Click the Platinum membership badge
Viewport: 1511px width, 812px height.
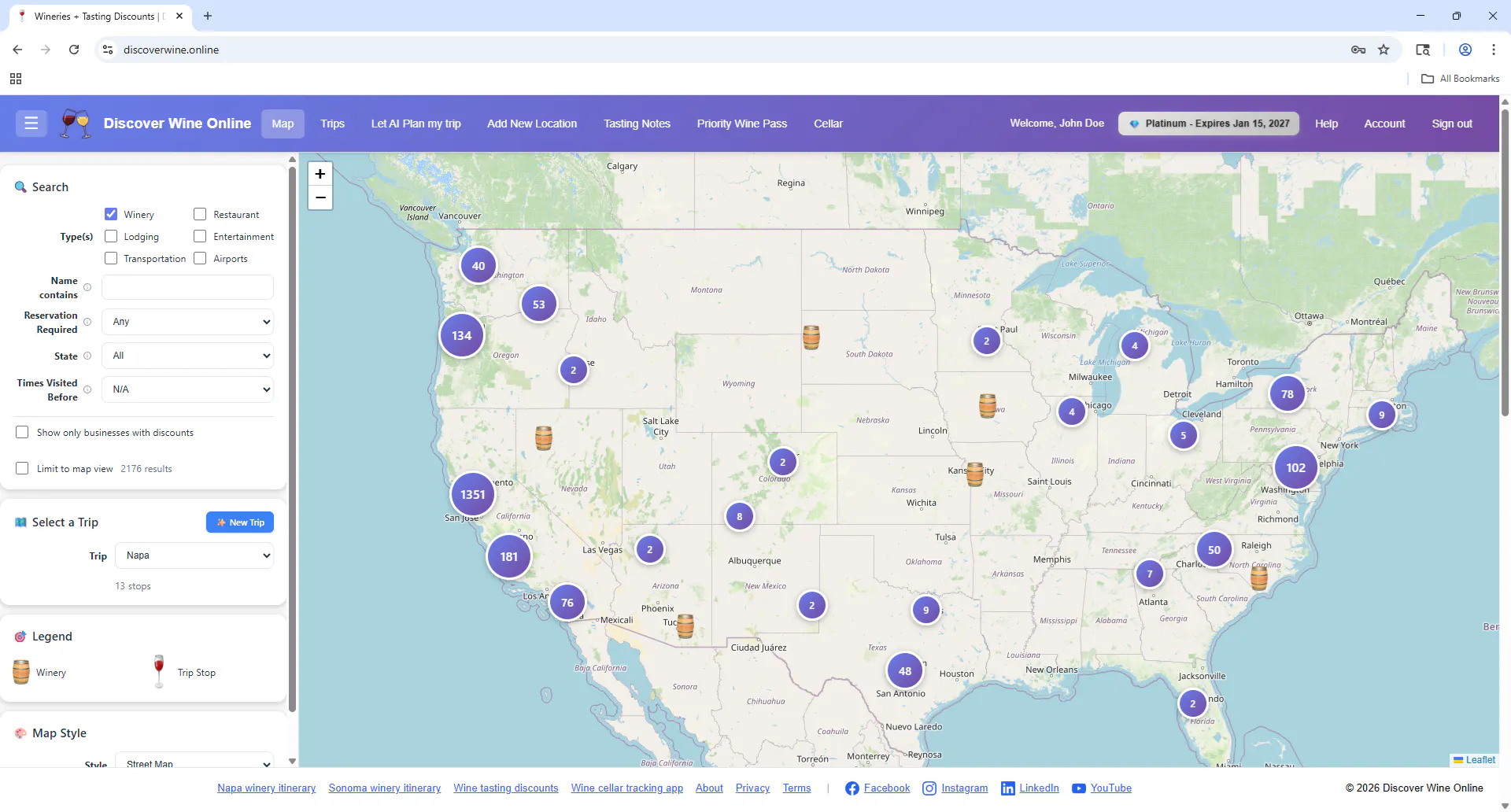[x=1209, y=124]
